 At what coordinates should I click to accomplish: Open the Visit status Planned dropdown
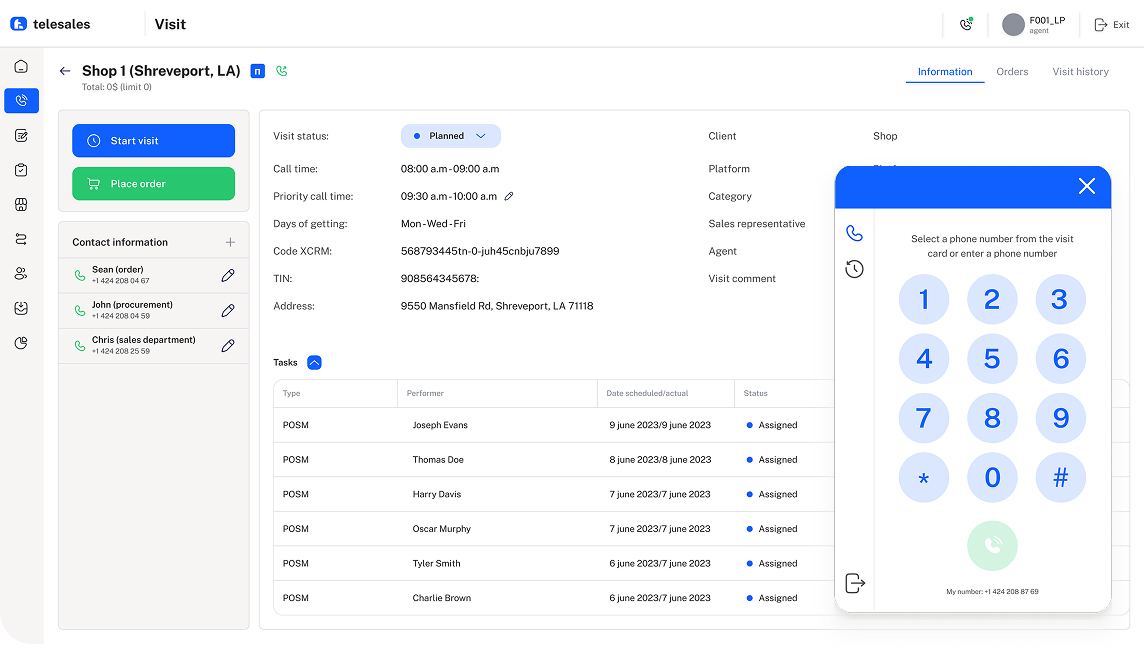[x=450, y=136]
